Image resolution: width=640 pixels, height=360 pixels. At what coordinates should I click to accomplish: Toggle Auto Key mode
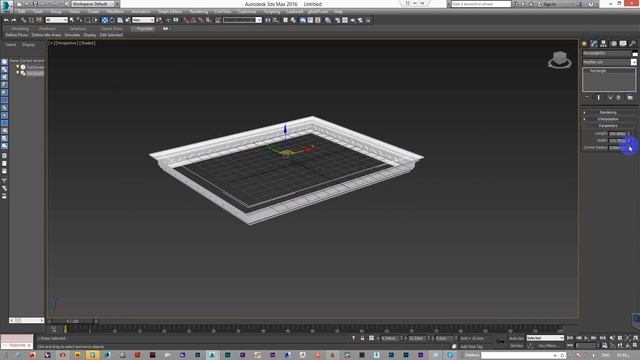pos(517,338)
